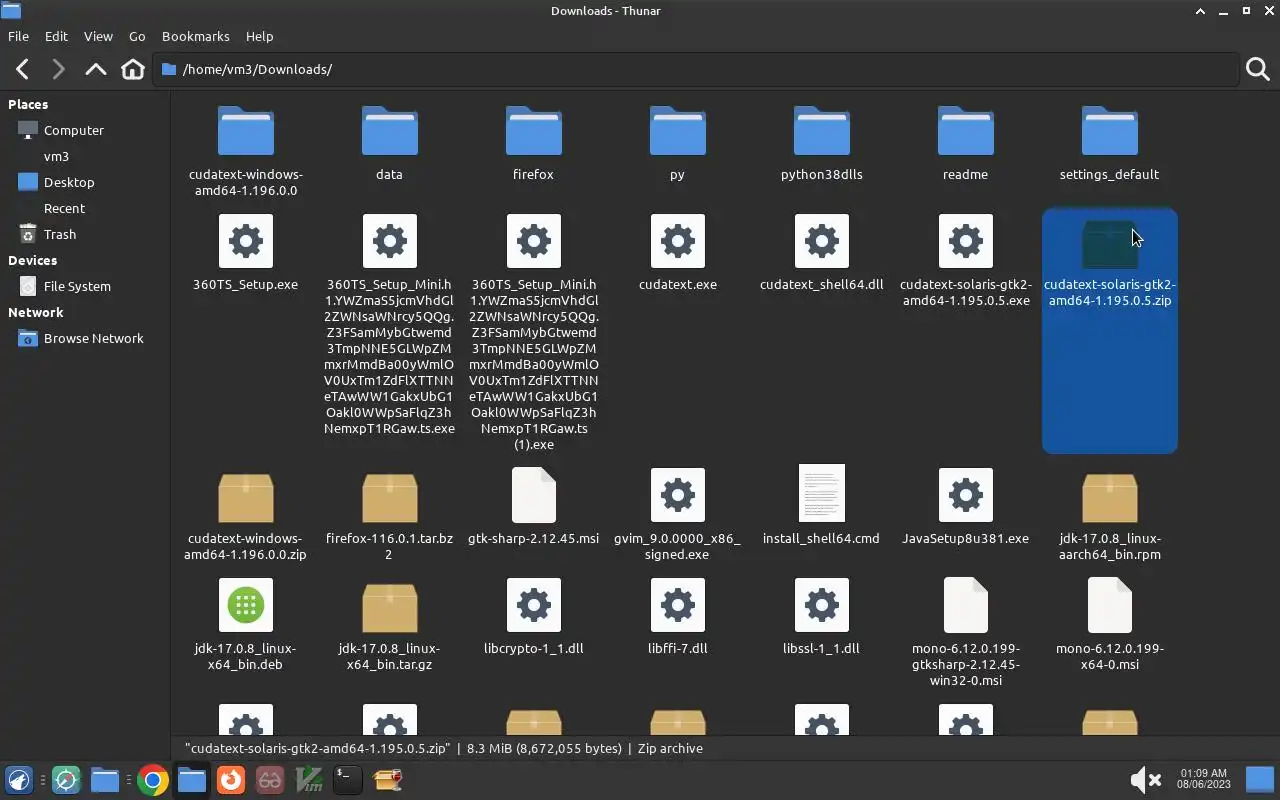Go to parent folder with up arrow
1280x800 pixels.
point(95,69)
